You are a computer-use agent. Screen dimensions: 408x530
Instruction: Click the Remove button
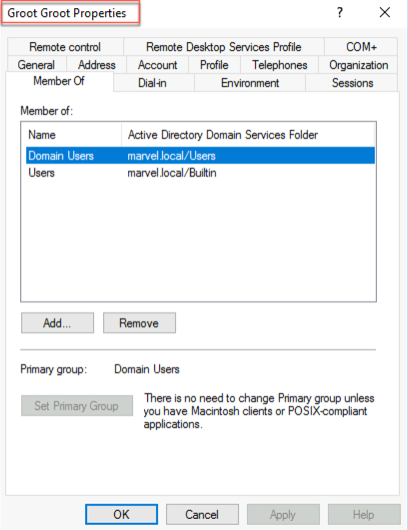(139, 323)
